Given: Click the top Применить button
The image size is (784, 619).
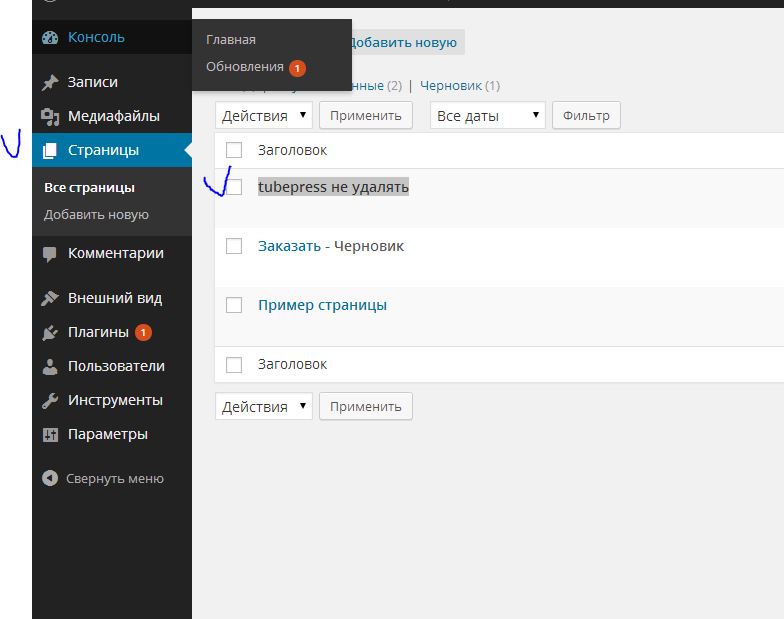Looking at the screenshot, I should [366, 116].
